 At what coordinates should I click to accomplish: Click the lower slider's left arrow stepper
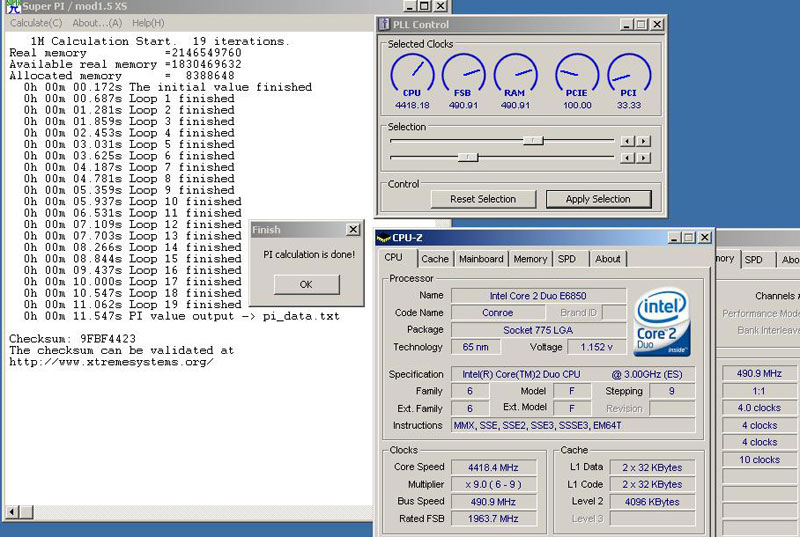pos(627,157)
